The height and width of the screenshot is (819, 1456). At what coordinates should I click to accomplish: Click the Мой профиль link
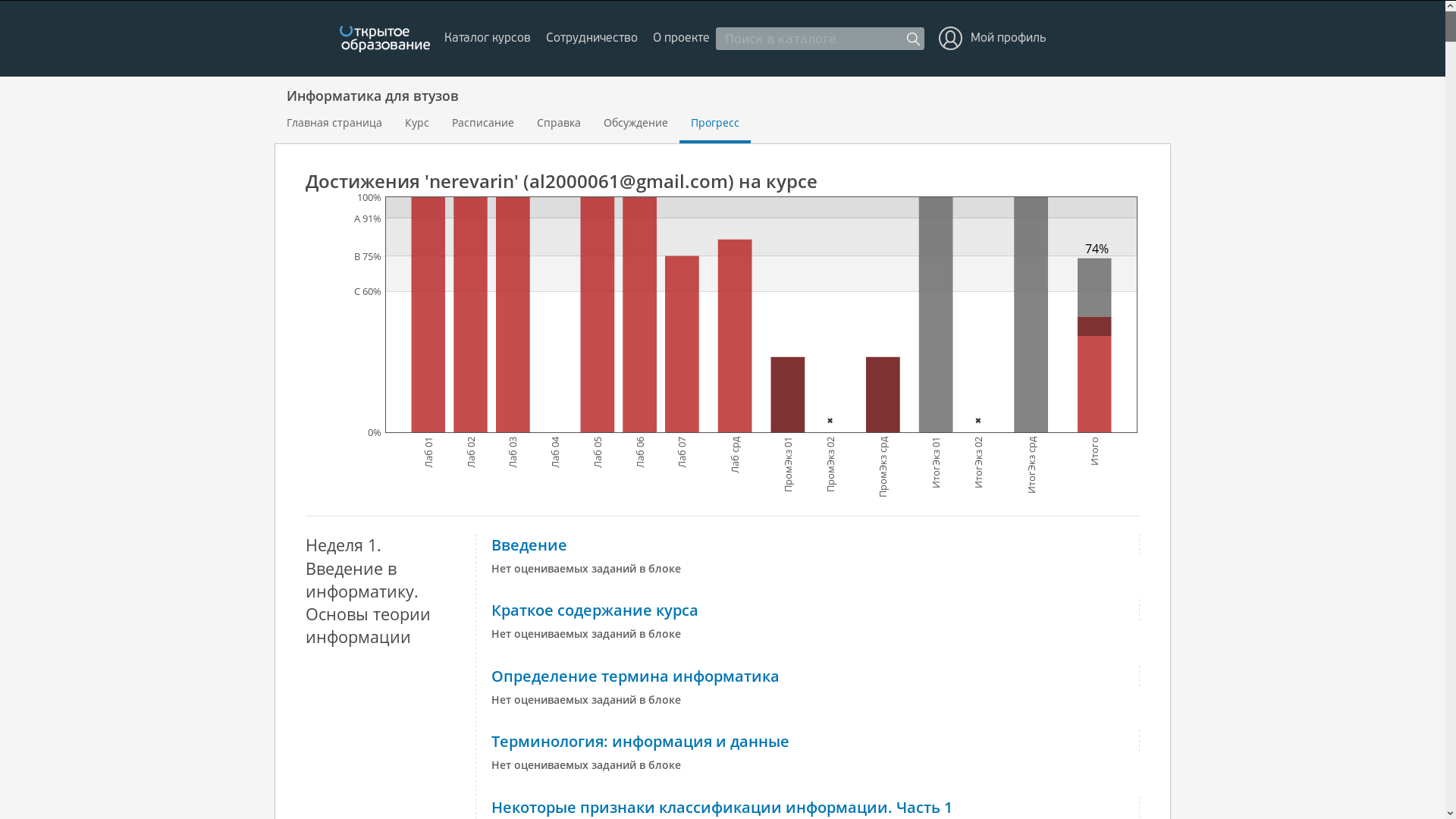pyautogui.click(x=1008, y=38)
